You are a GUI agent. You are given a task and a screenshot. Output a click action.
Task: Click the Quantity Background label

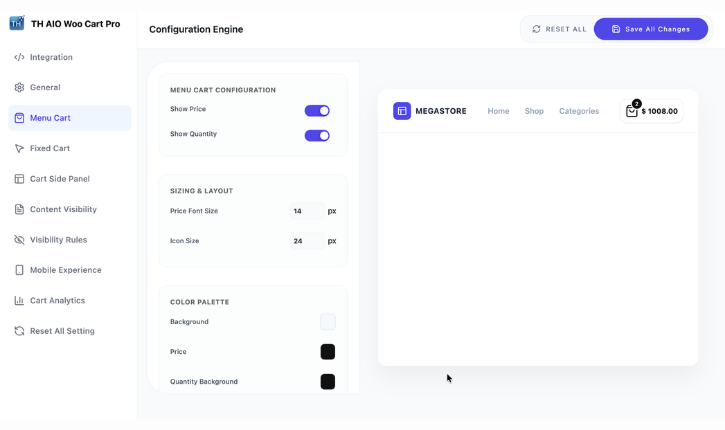[x=204, y=382]
